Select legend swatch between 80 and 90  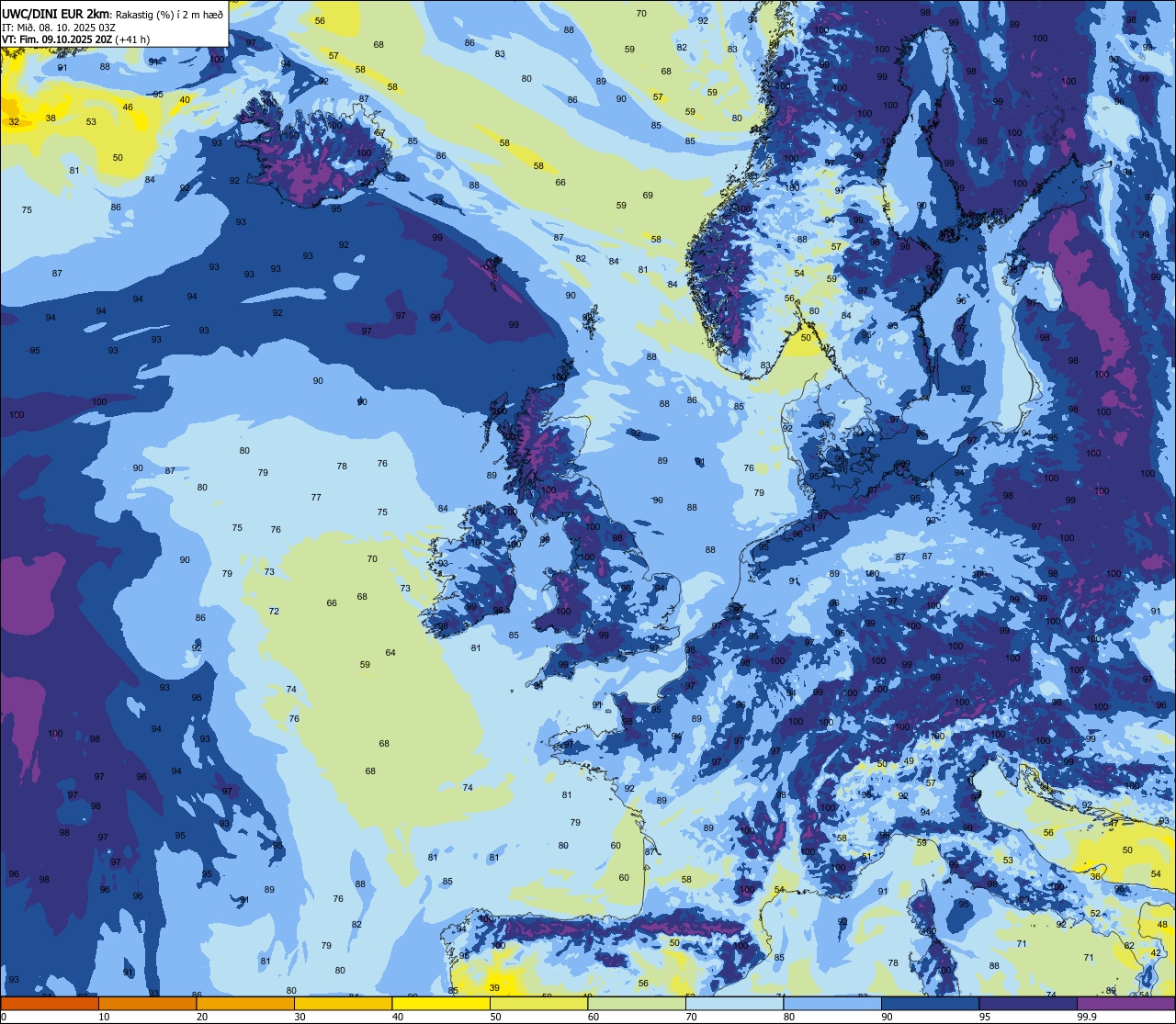pos(832,1004)
